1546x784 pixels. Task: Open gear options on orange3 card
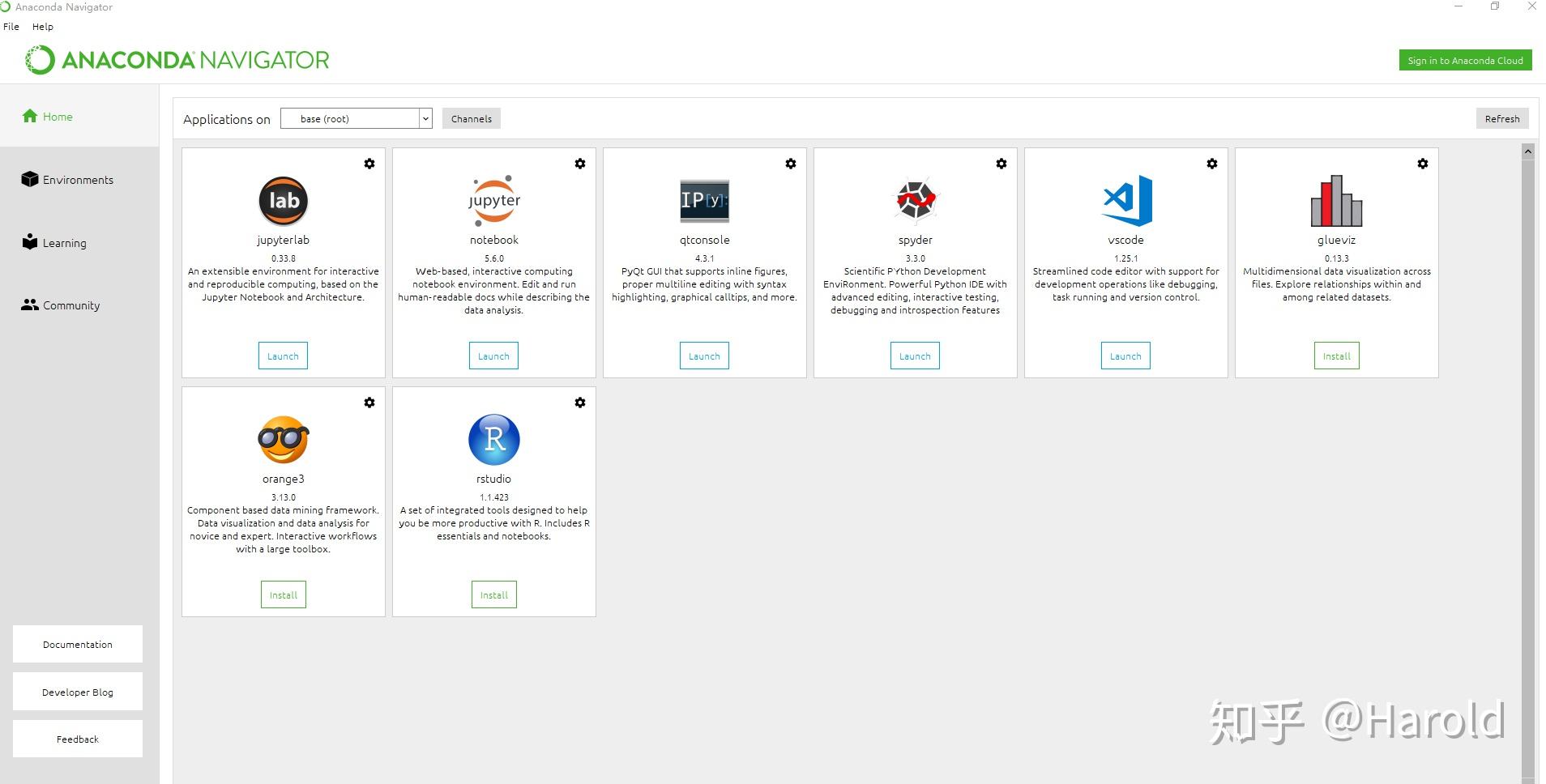(369, 403)
